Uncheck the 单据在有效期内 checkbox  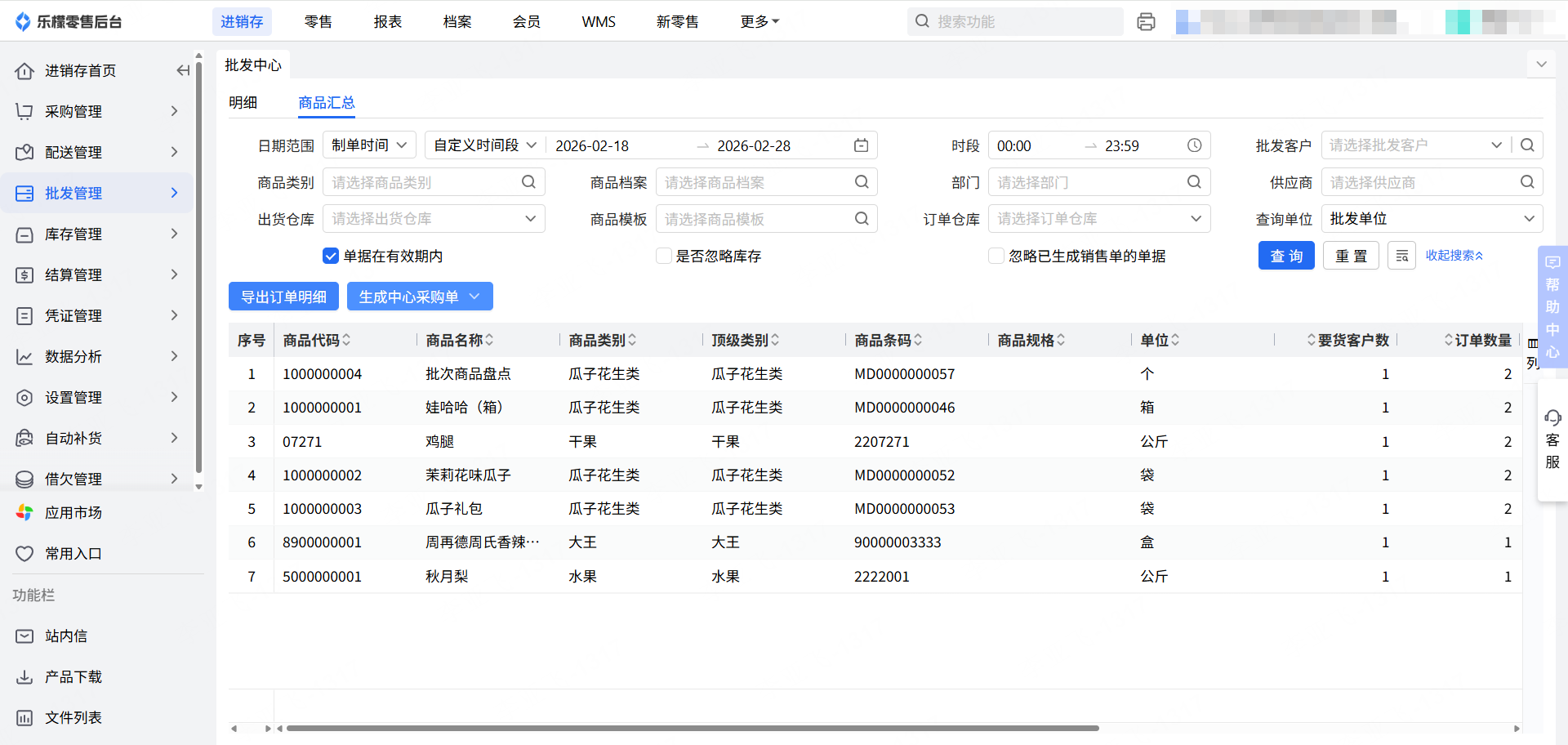pyautogui.click(x=331, y=257)
